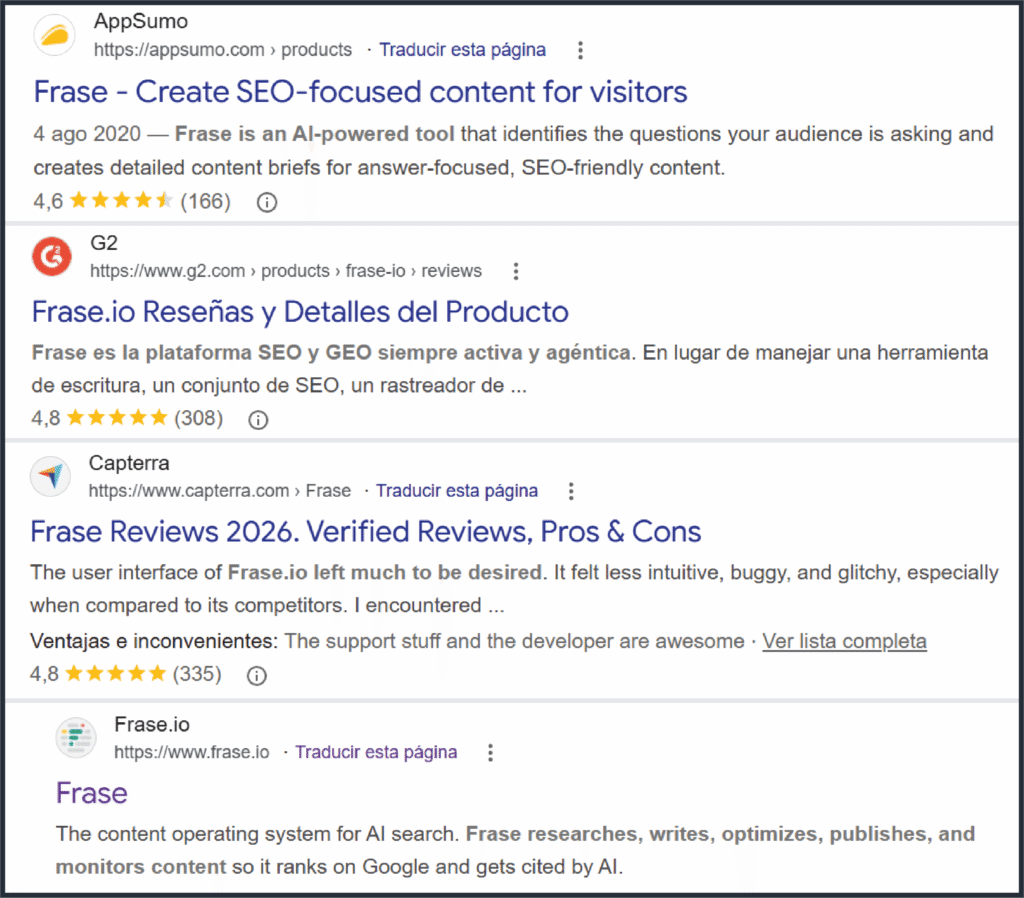The width and height of the screenshot is (1024, 898).
Task: Click the '4 ago 2020' date text
Action: tap(87, 133)
